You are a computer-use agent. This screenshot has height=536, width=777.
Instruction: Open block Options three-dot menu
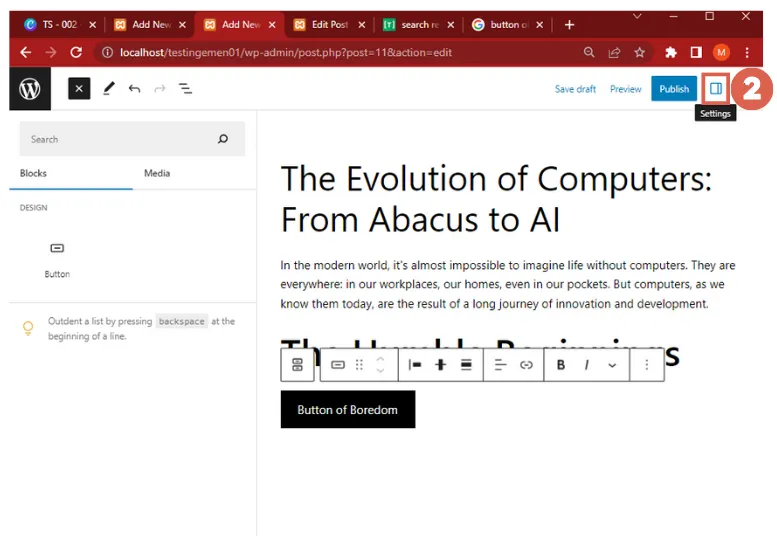(x=647, y=365)
